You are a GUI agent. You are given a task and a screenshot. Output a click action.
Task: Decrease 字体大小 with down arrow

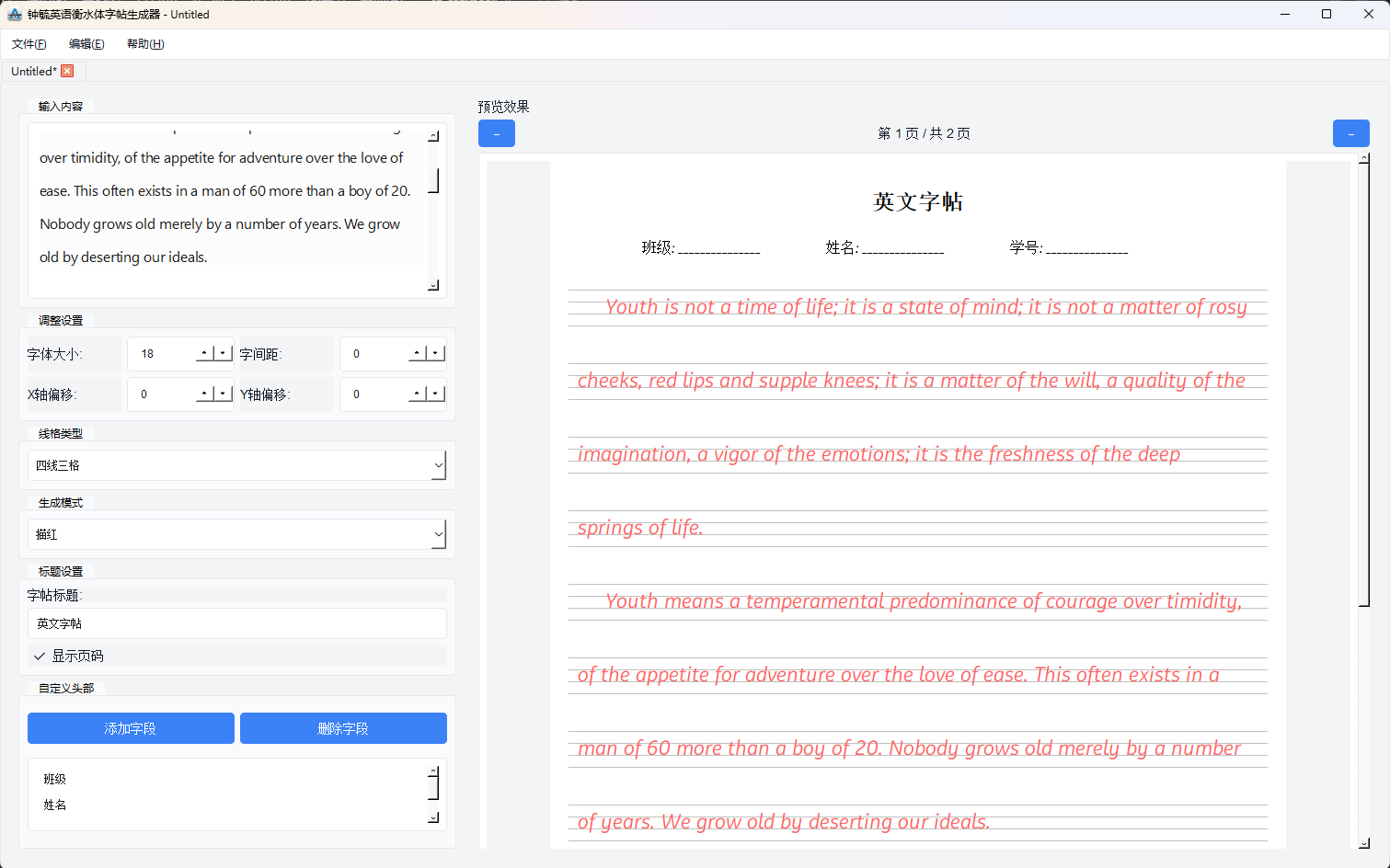pyautogui.click(x=223, y=354)
